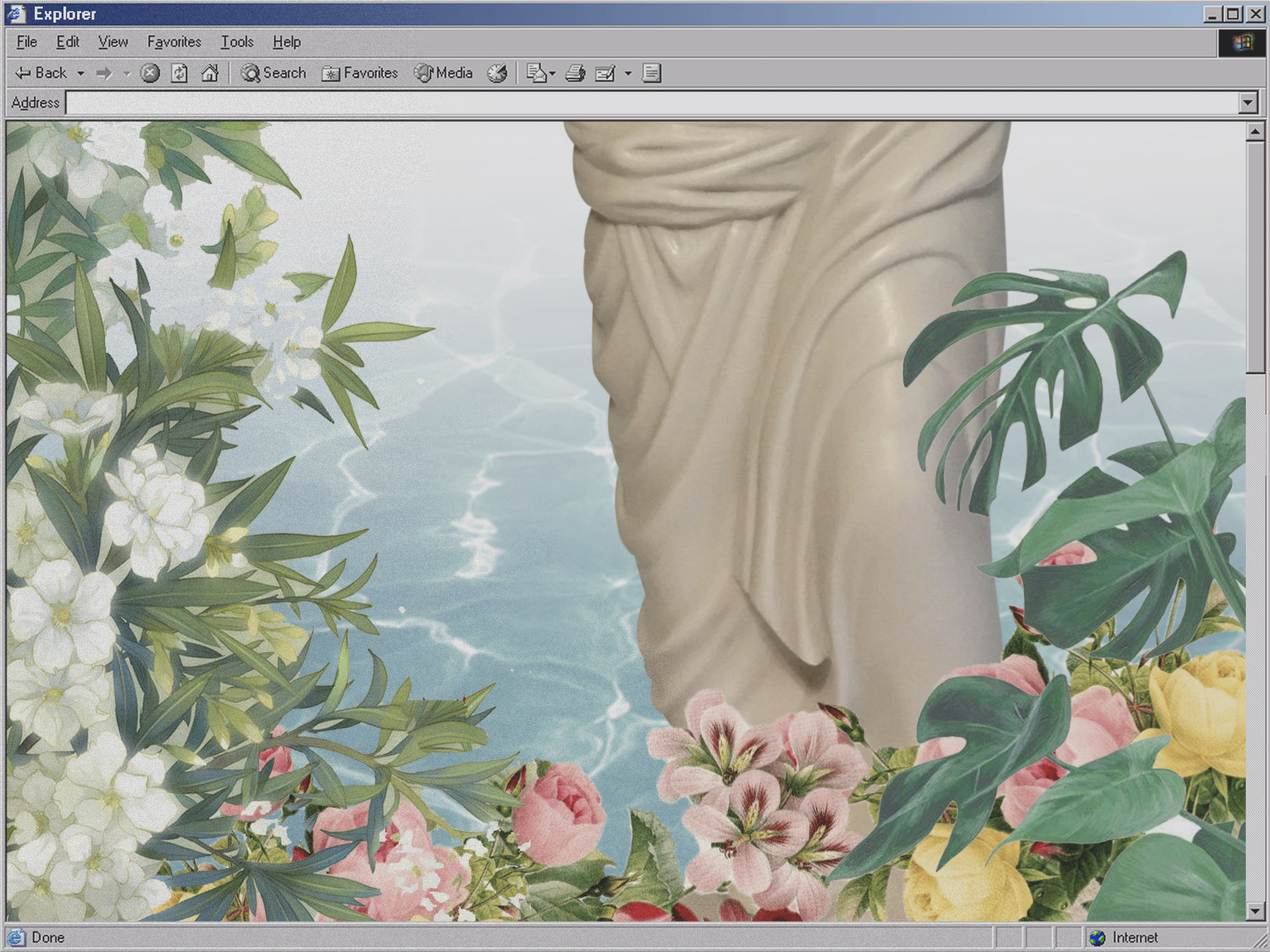Open the View menu

113,42
